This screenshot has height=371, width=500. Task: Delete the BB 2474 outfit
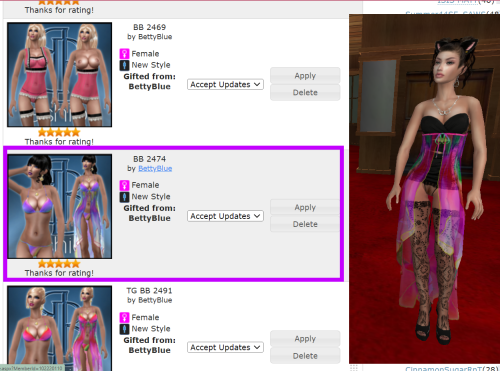click(305, 224)
